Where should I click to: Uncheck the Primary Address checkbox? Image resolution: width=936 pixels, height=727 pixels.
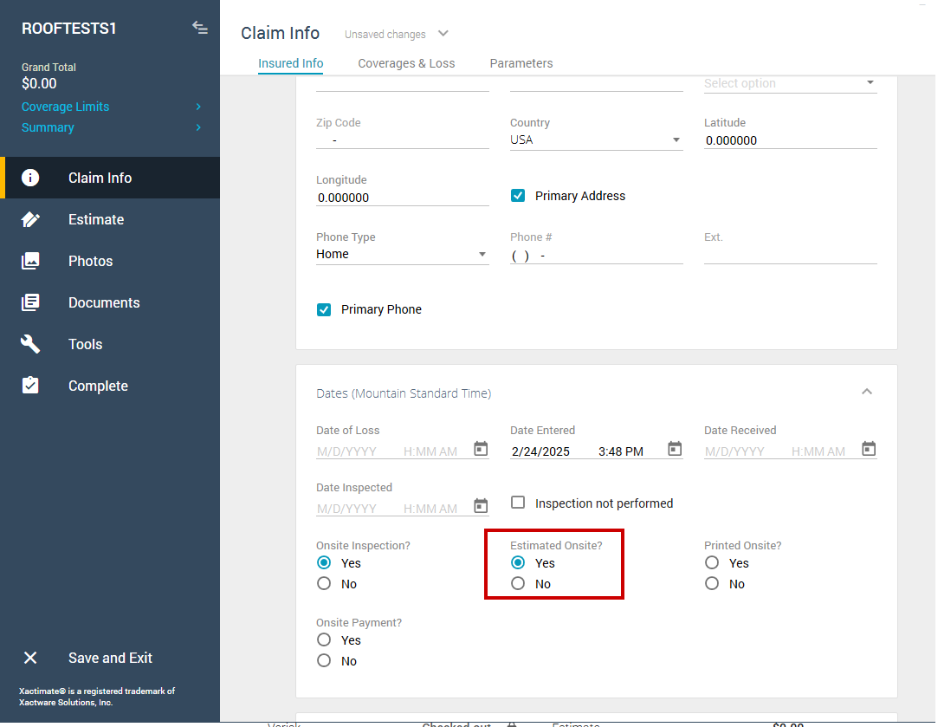click(518, 196)
